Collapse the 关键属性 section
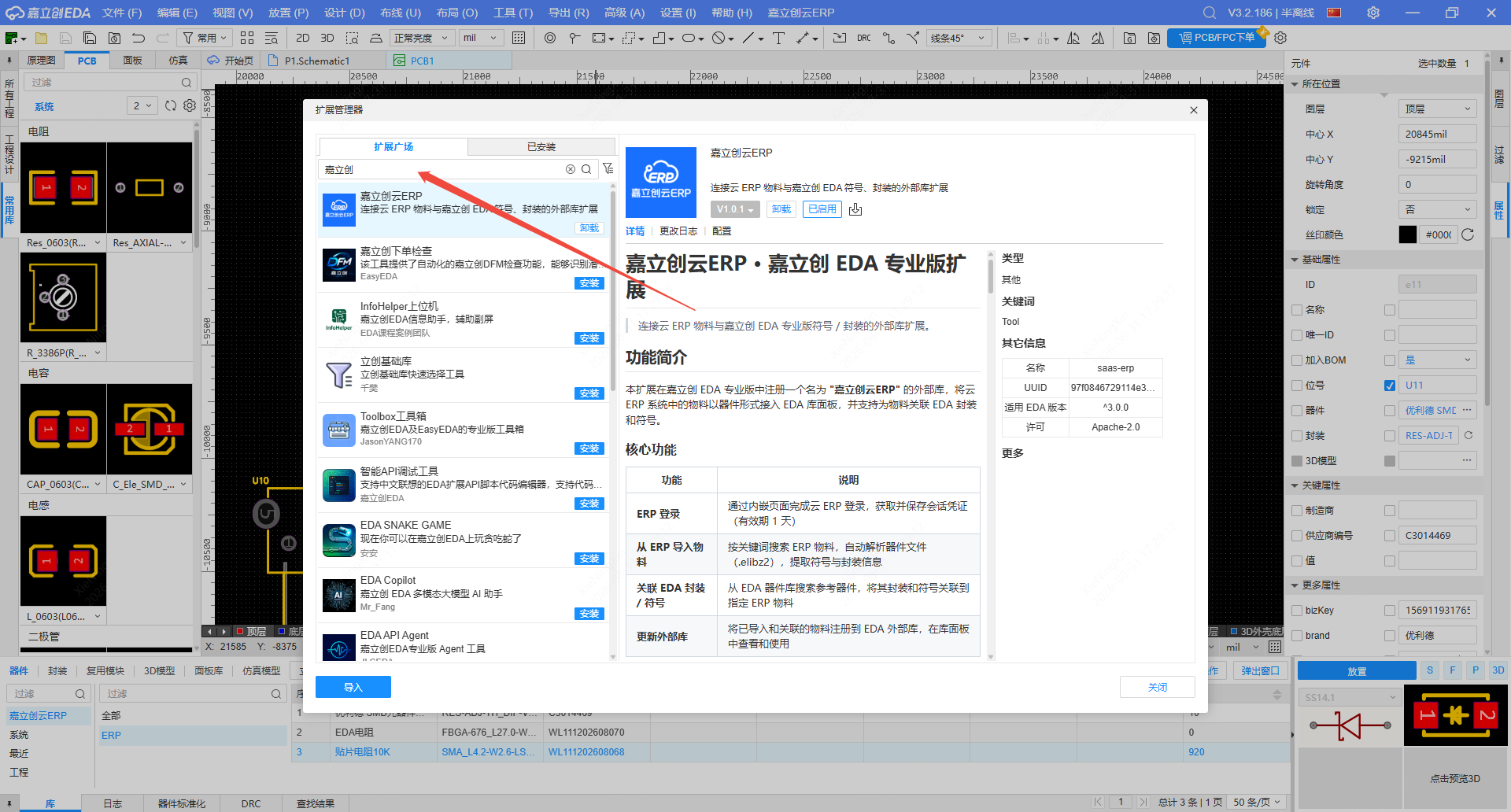 pos(1295,485)
